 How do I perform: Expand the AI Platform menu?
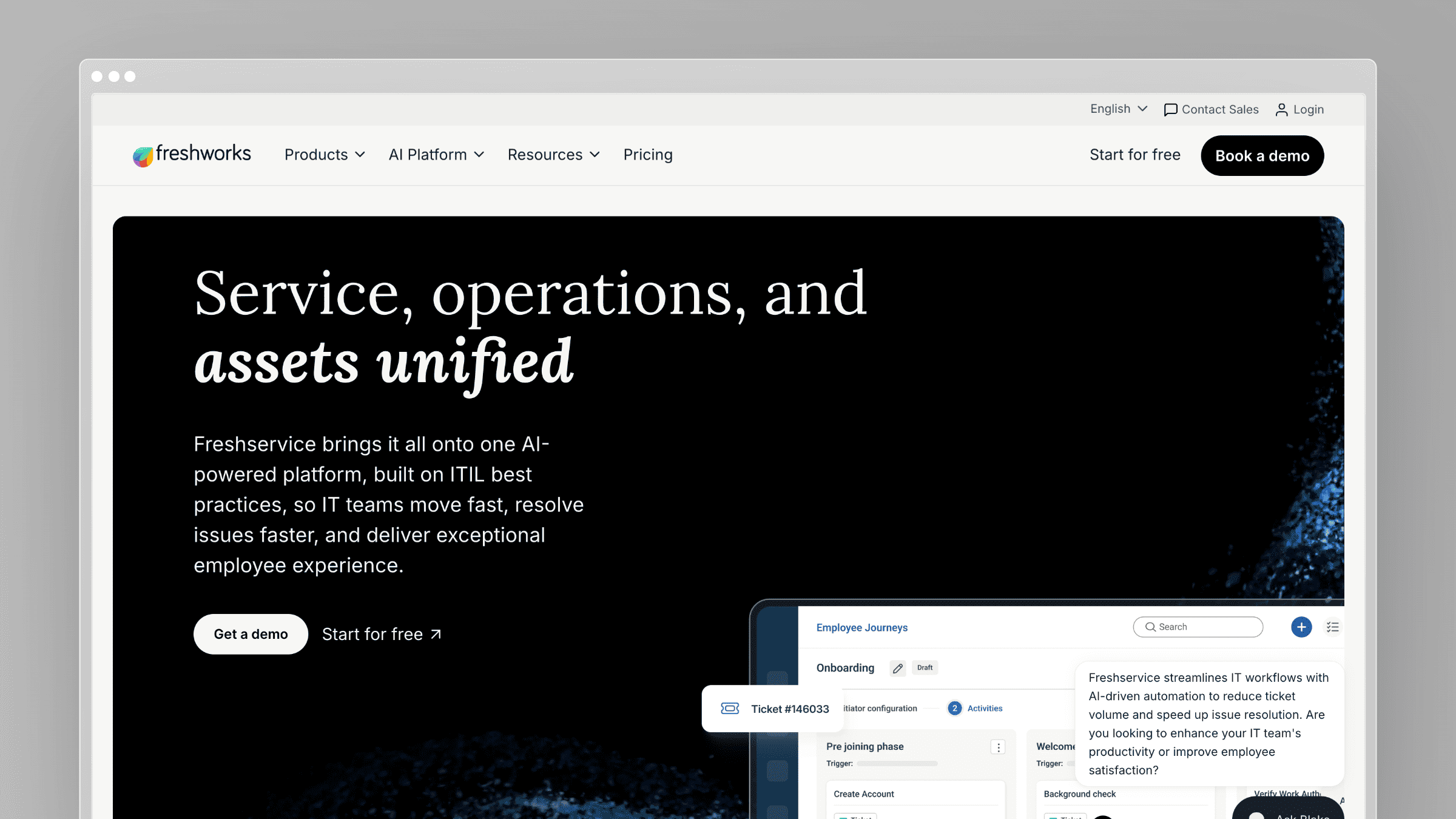[x=436, y=155]
